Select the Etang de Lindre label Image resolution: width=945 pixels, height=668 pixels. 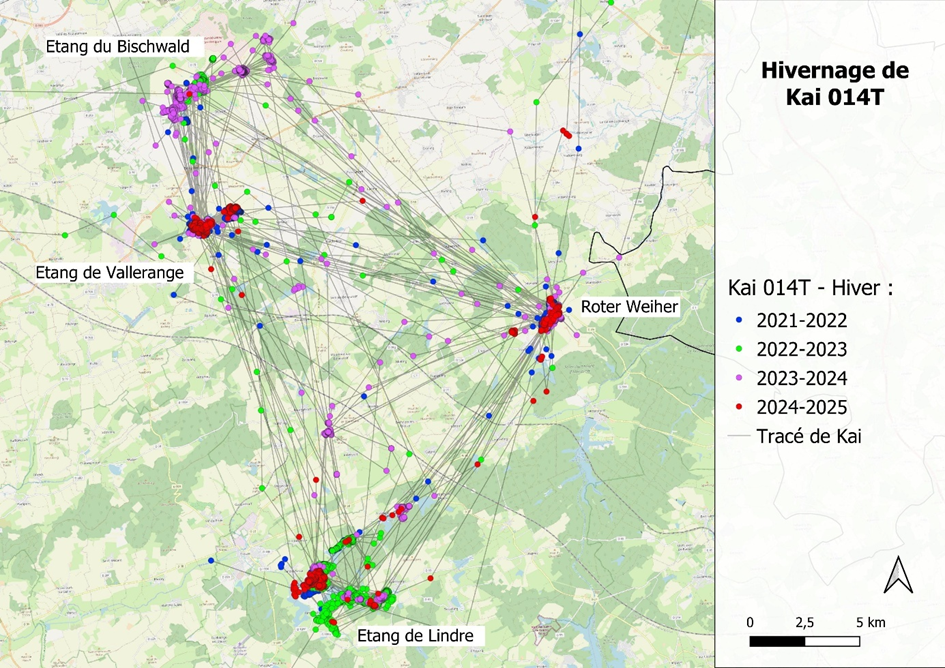tap(415, 636)
